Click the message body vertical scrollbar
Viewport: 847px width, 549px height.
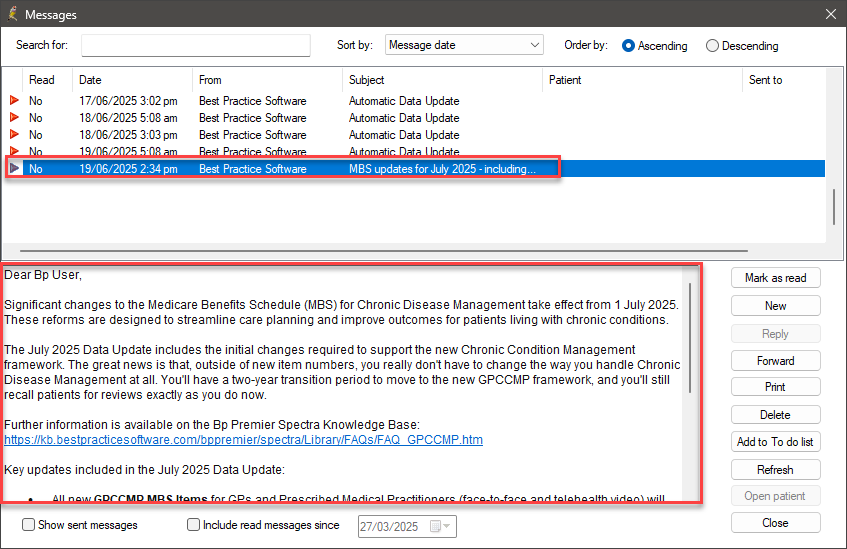[690, 338]
